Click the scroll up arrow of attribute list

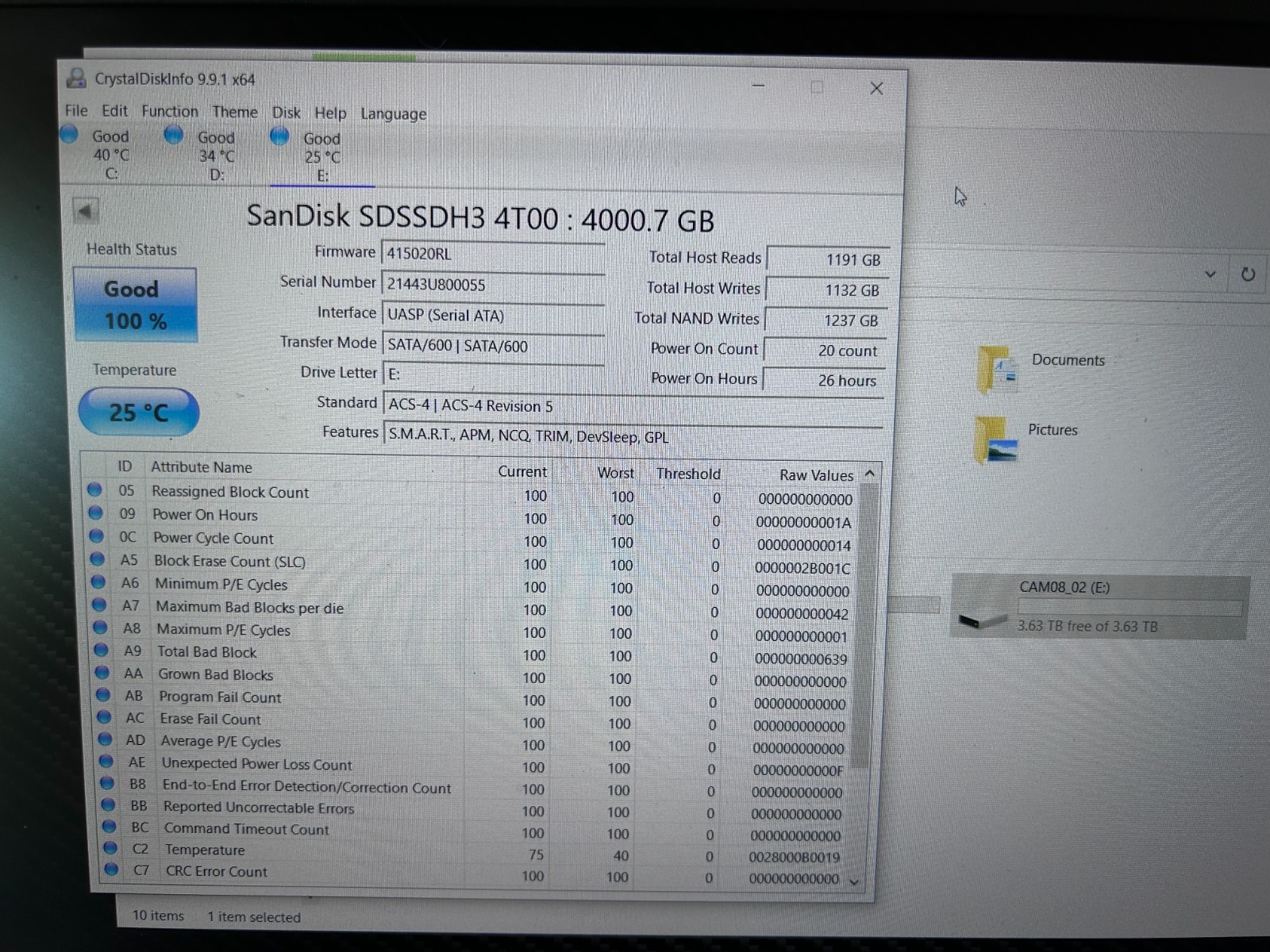point(870,474)
